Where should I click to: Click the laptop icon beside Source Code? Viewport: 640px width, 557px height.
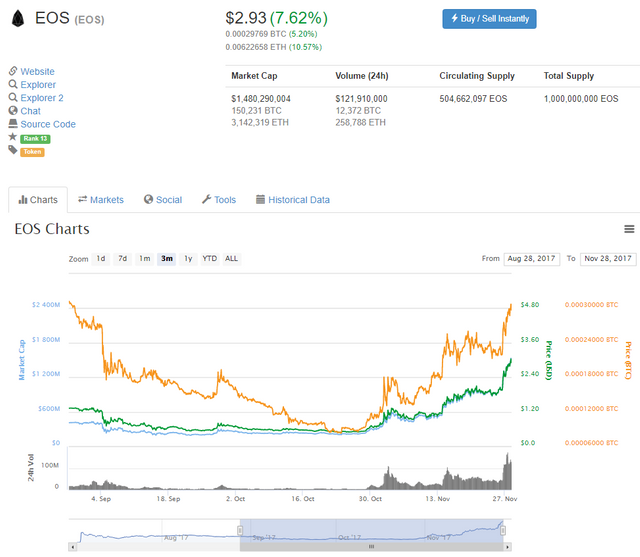click(x=13, y=123)
